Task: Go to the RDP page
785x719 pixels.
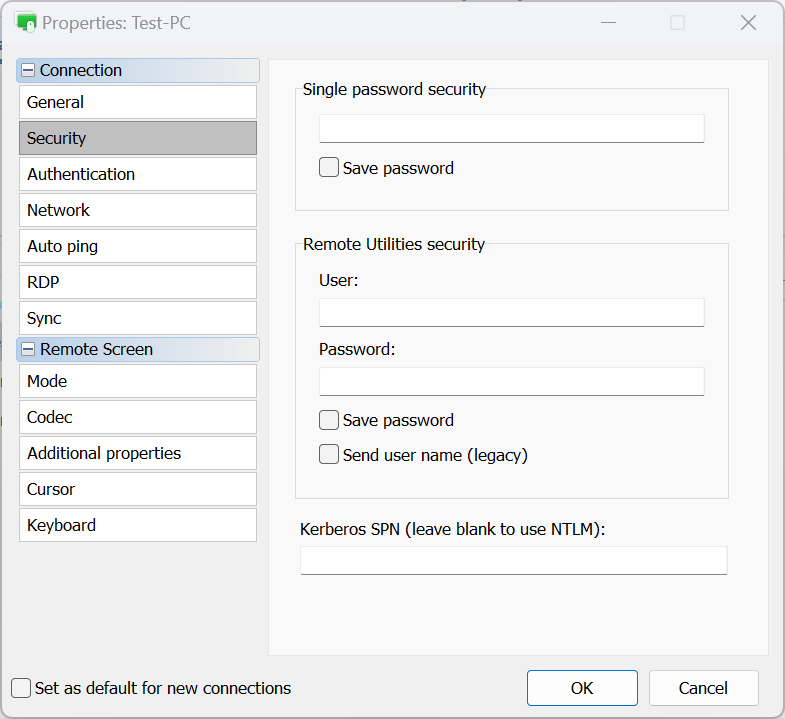Action: (x=138, y=282)
